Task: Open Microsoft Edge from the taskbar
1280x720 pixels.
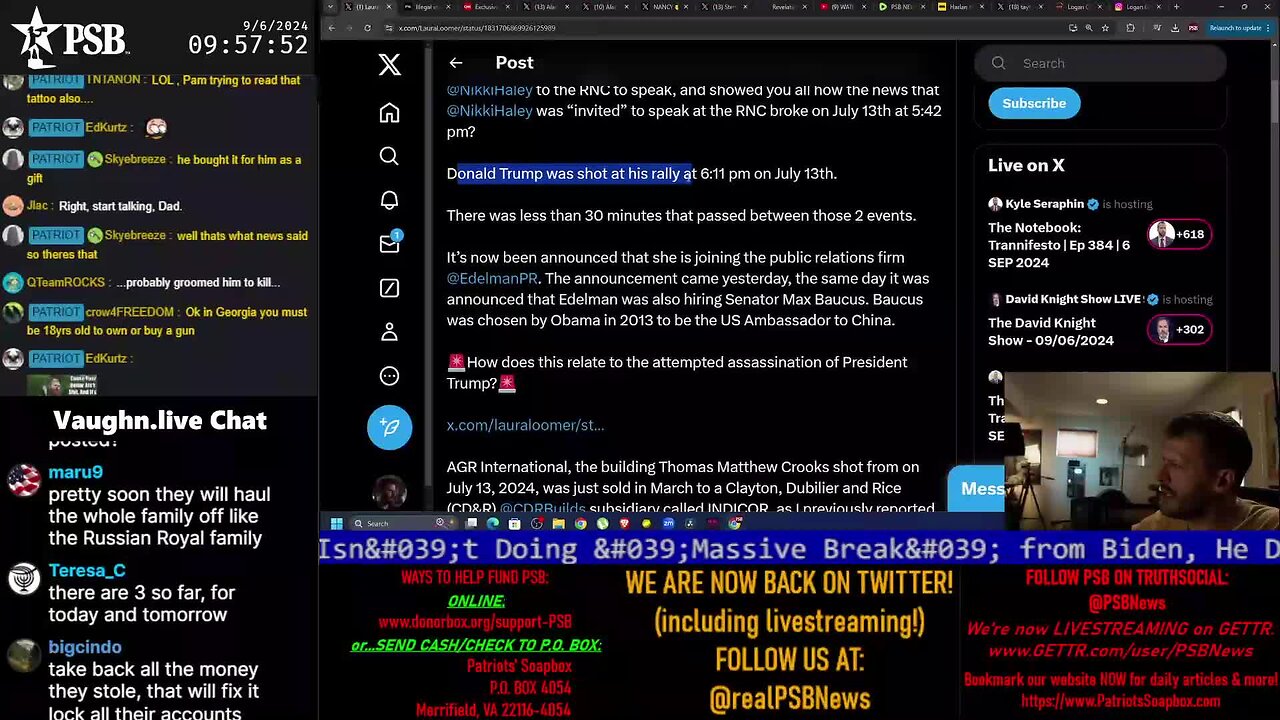Action: tap(492, 523)
